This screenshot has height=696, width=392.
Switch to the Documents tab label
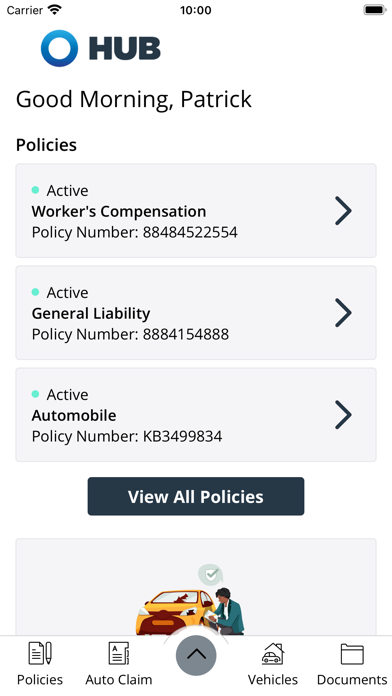(352, 680)
